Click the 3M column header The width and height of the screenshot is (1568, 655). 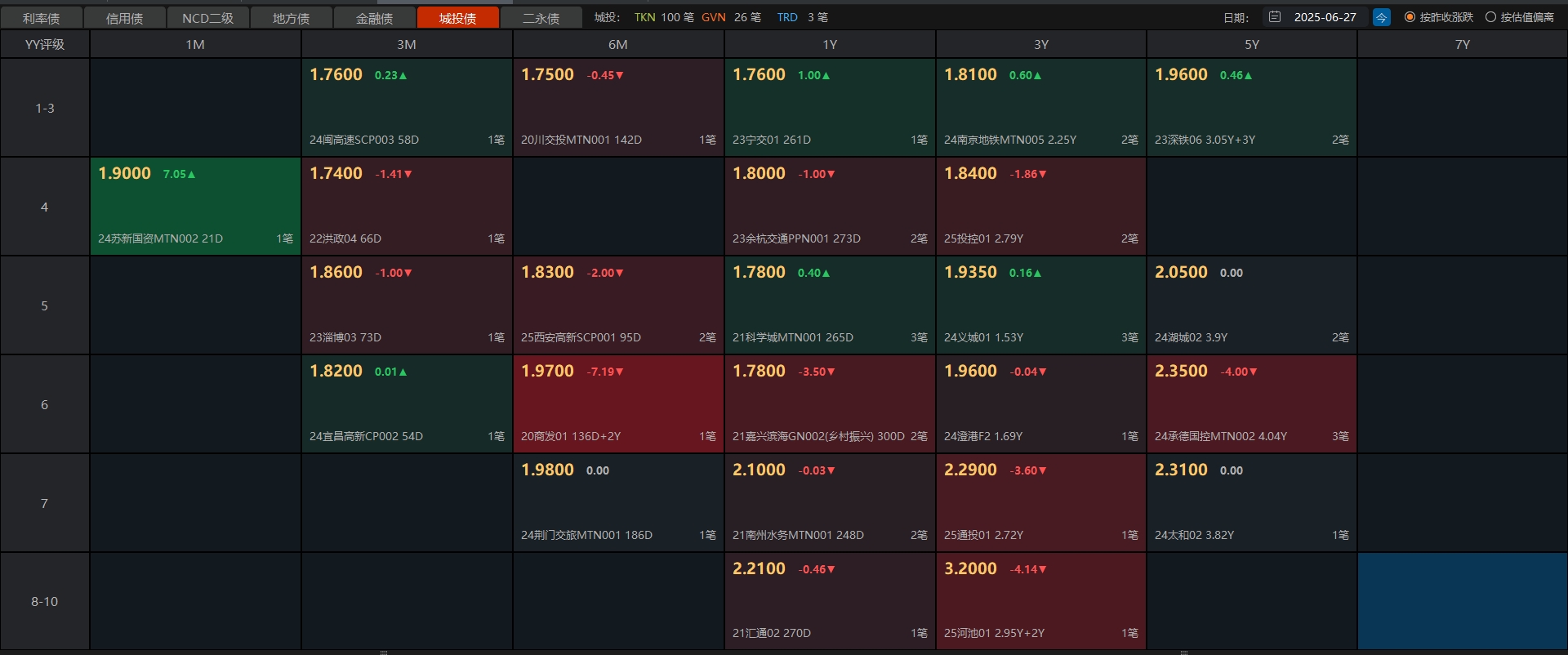click(x=407, y=45)
